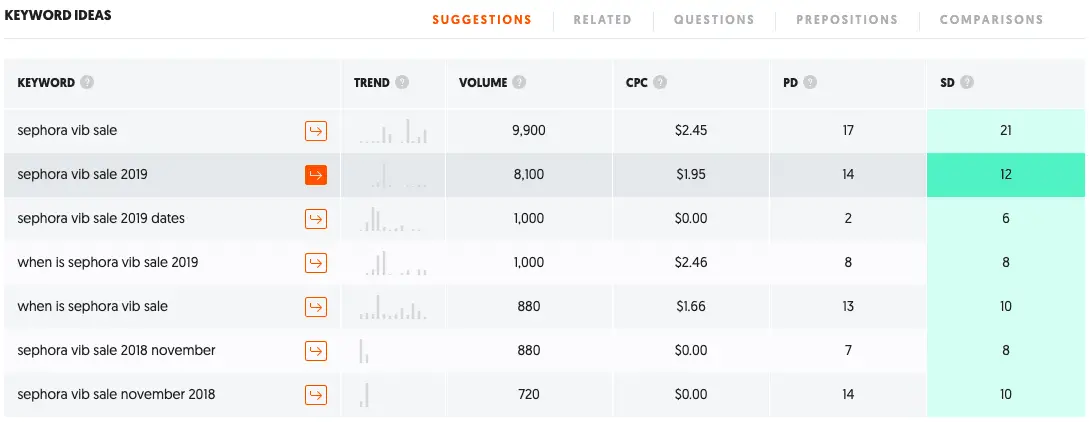The image size is (1089, 422).
Task: Click arrow icon for 'sephora vib sale'
Action: tap(316, 130)
